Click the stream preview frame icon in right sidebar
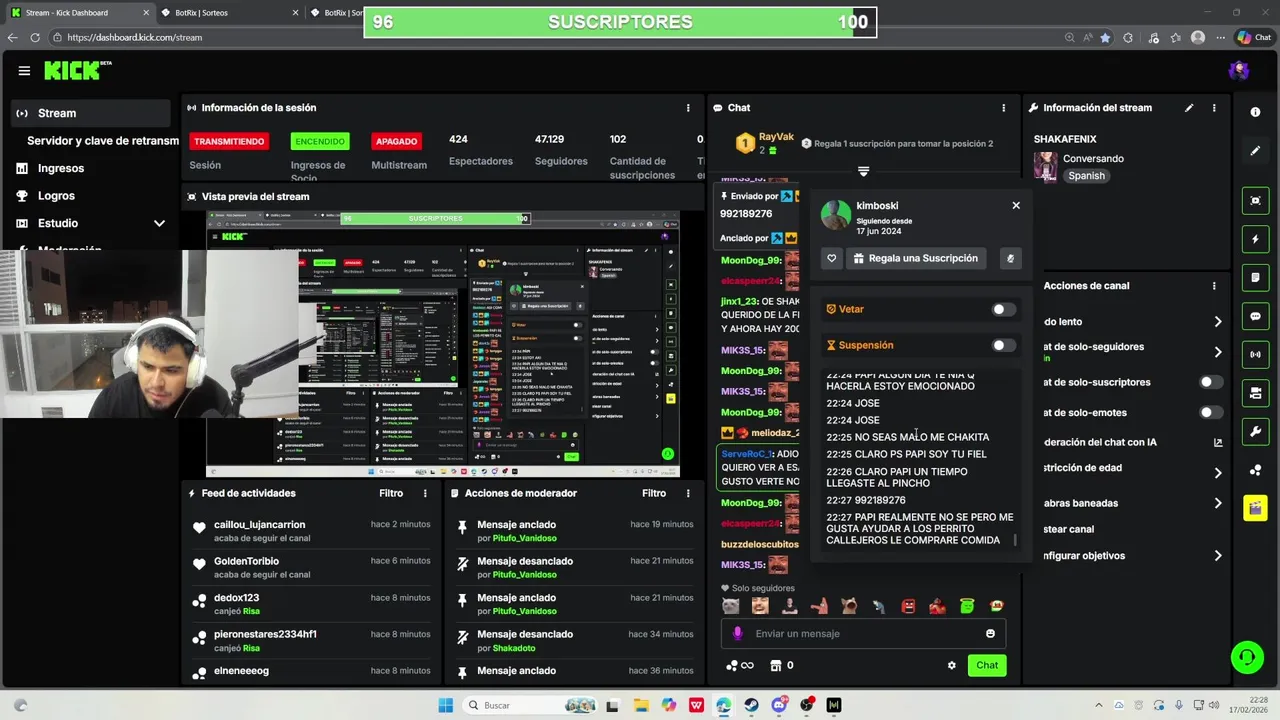Viewport: 1280px width, 720px height. [x=1255, y=201]
